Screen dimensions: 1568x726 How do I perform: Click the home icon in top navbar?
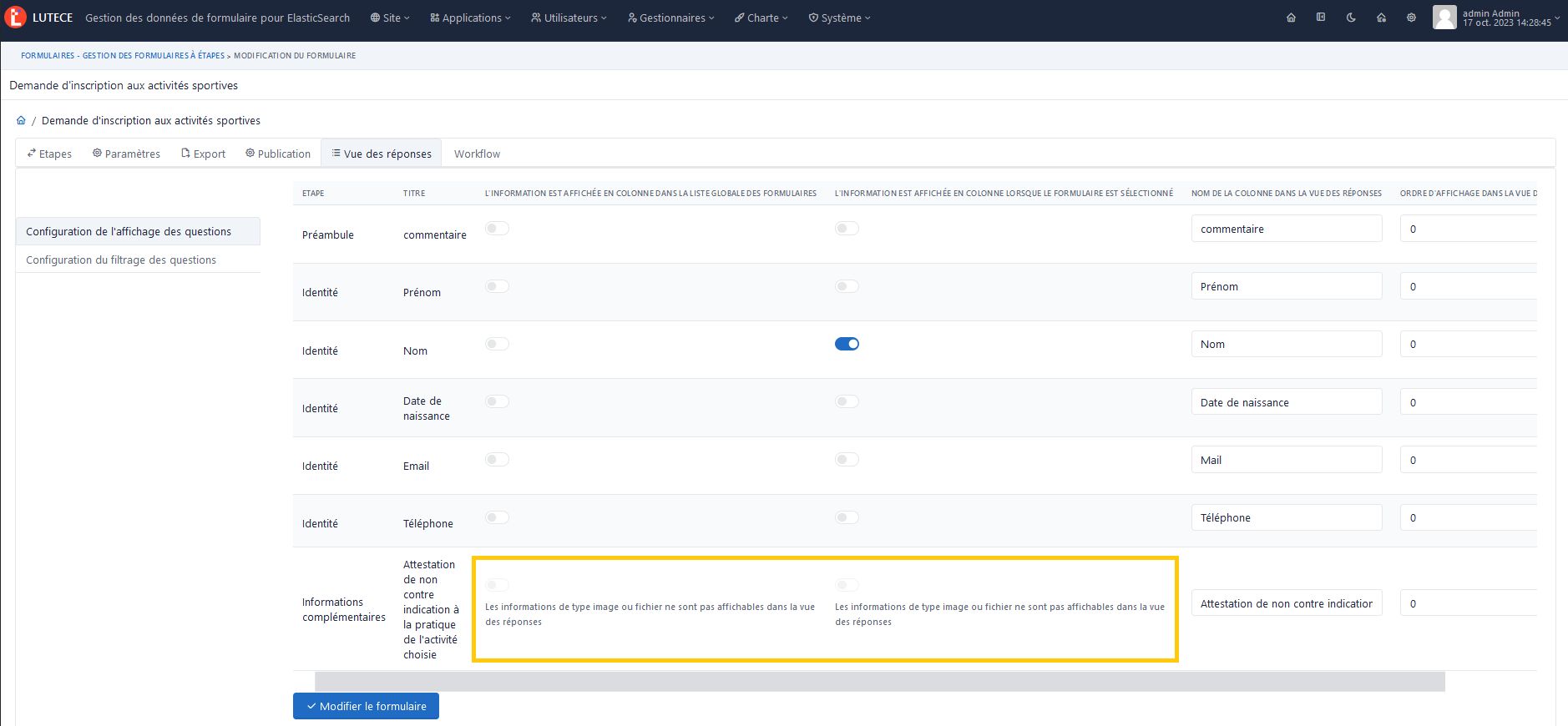click(x=1291, y=18)
